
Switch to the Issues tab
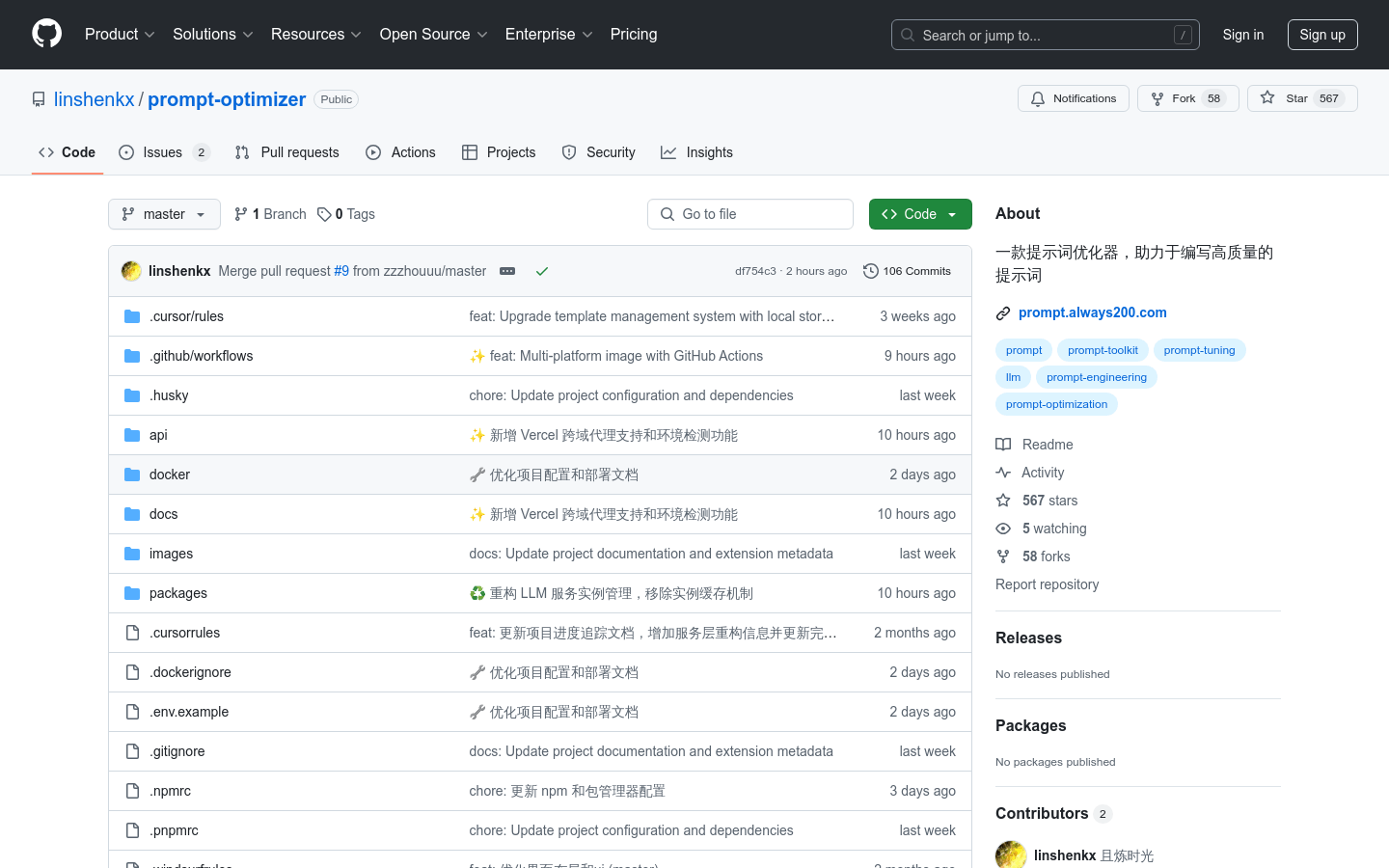(x=164, y=152)
